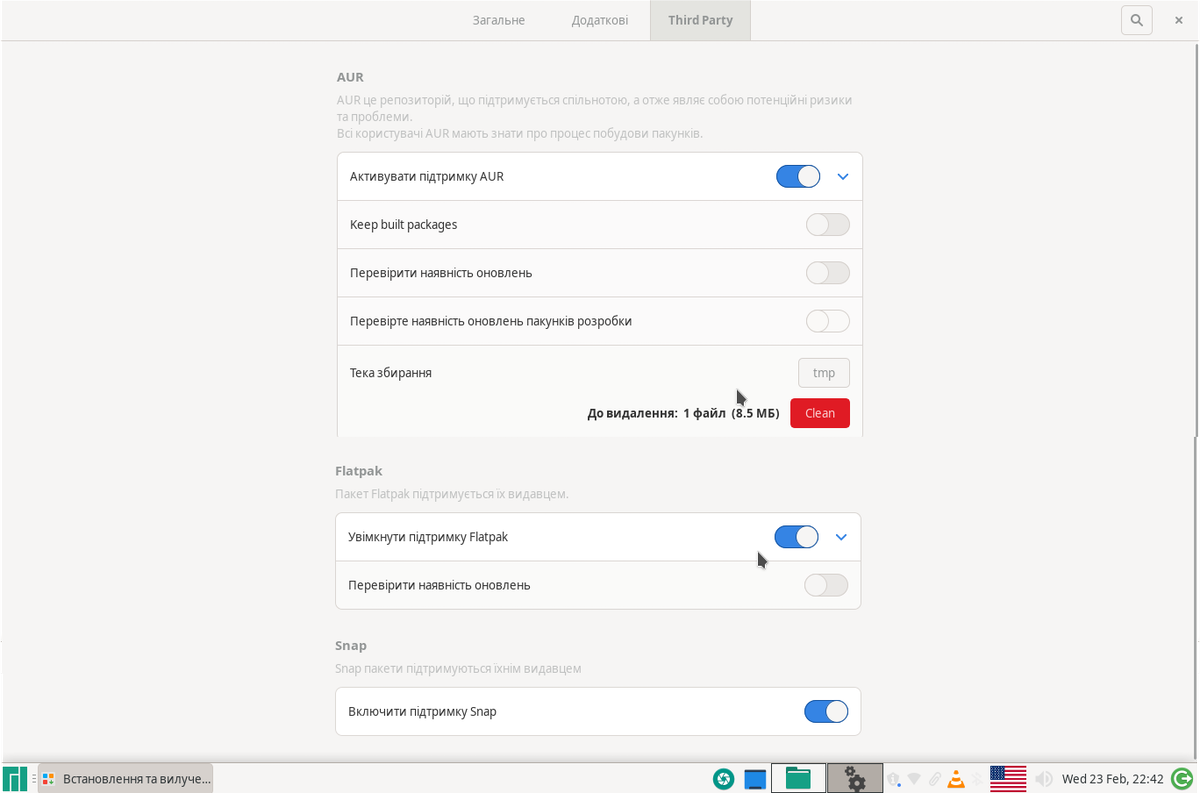Close the preferences window

1179,20
